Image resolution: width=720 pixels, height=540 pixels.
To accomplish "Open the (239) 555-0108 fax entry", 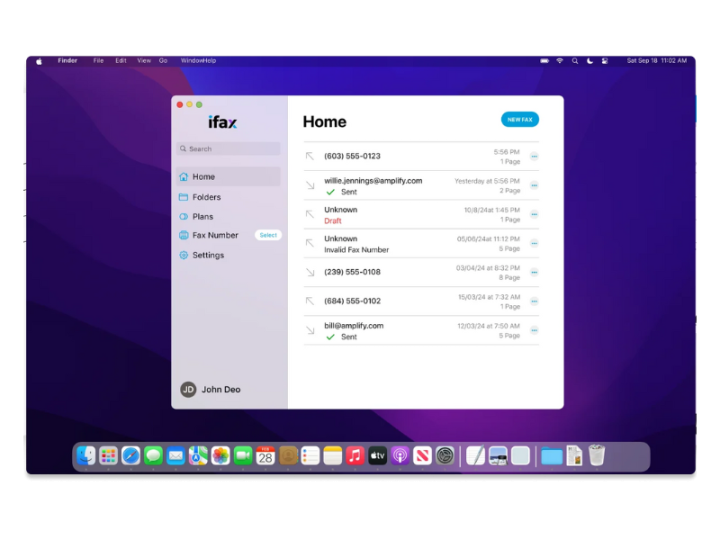I will [x=421, y=272].
